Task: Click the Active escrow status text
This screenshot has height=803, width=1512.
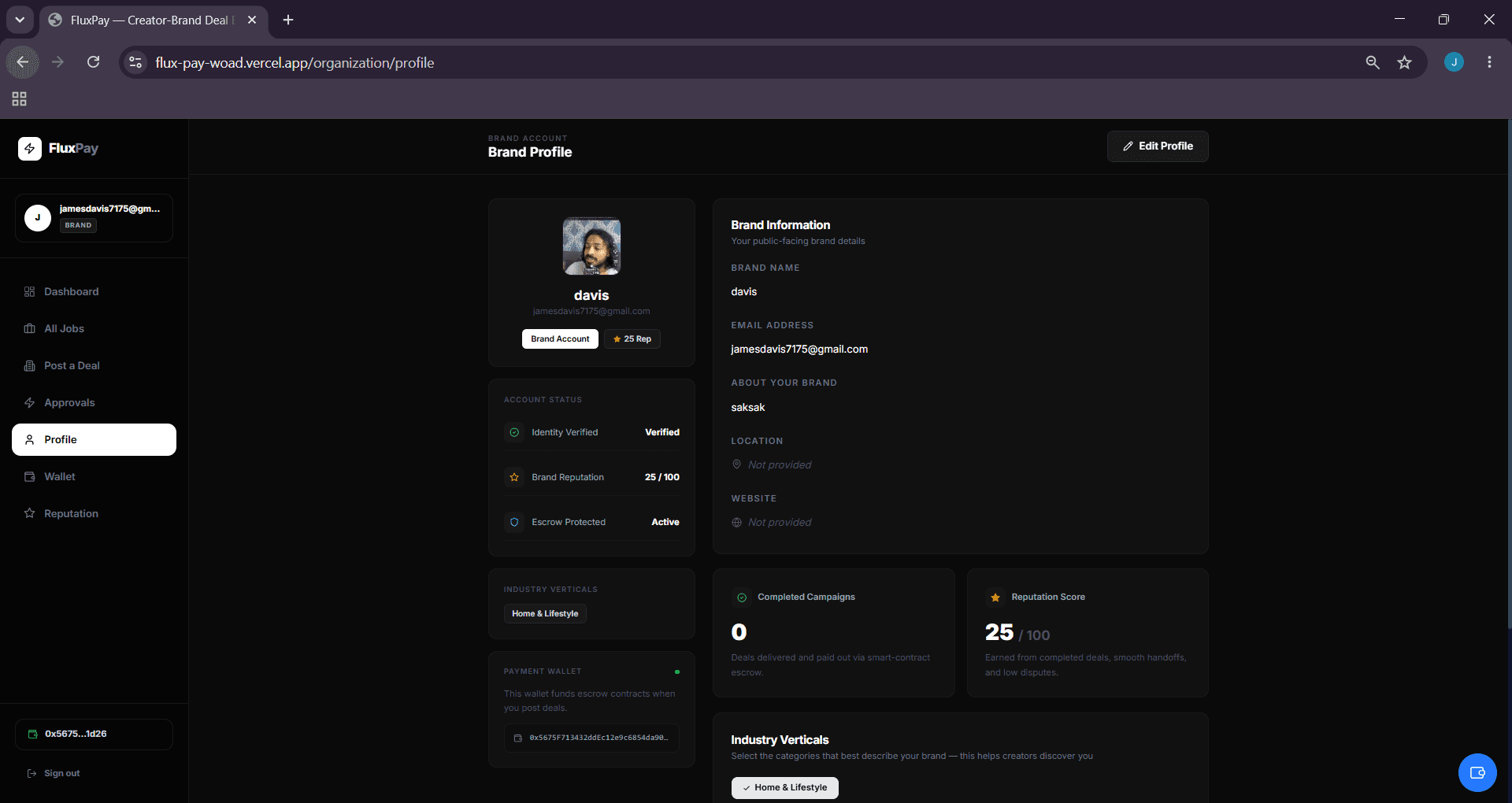Action: (665, 522)
